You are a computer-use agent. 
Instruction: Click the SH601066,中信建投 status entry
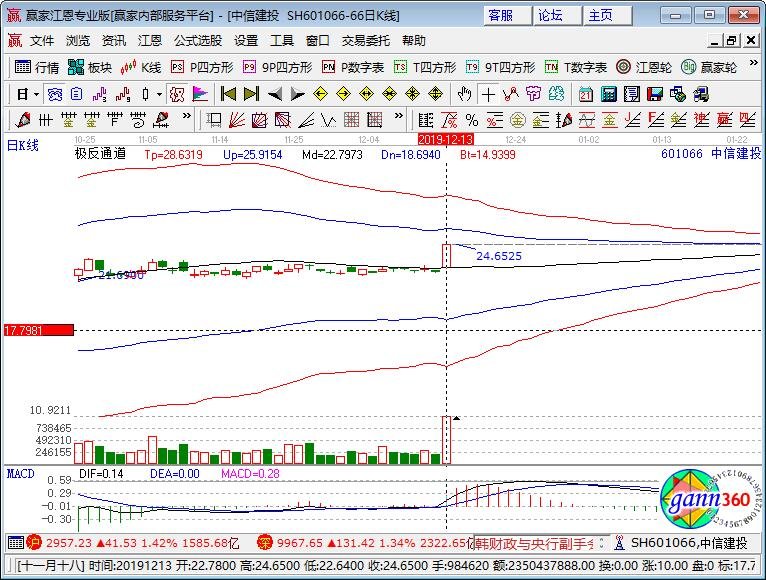[689, 543]
